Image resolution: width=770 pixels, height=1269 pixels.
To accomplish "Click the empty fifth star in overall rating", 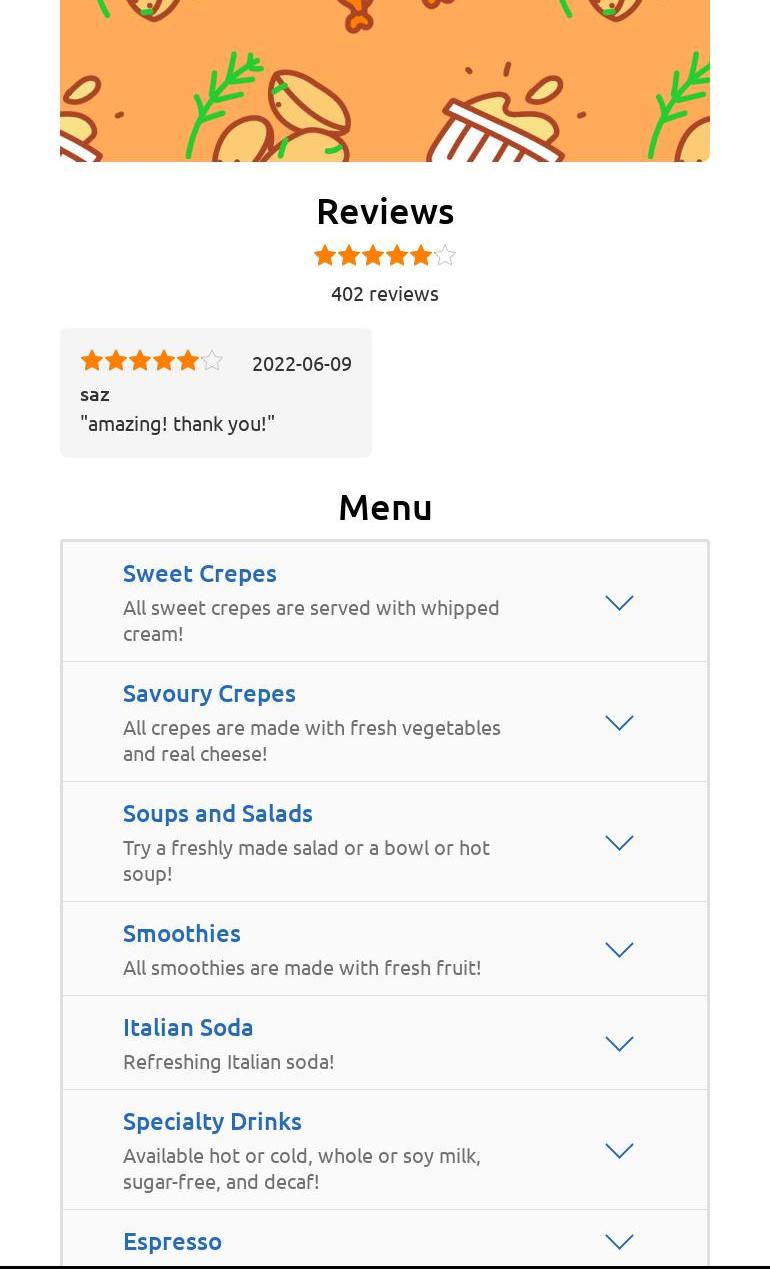I will [x=445, y=255].
